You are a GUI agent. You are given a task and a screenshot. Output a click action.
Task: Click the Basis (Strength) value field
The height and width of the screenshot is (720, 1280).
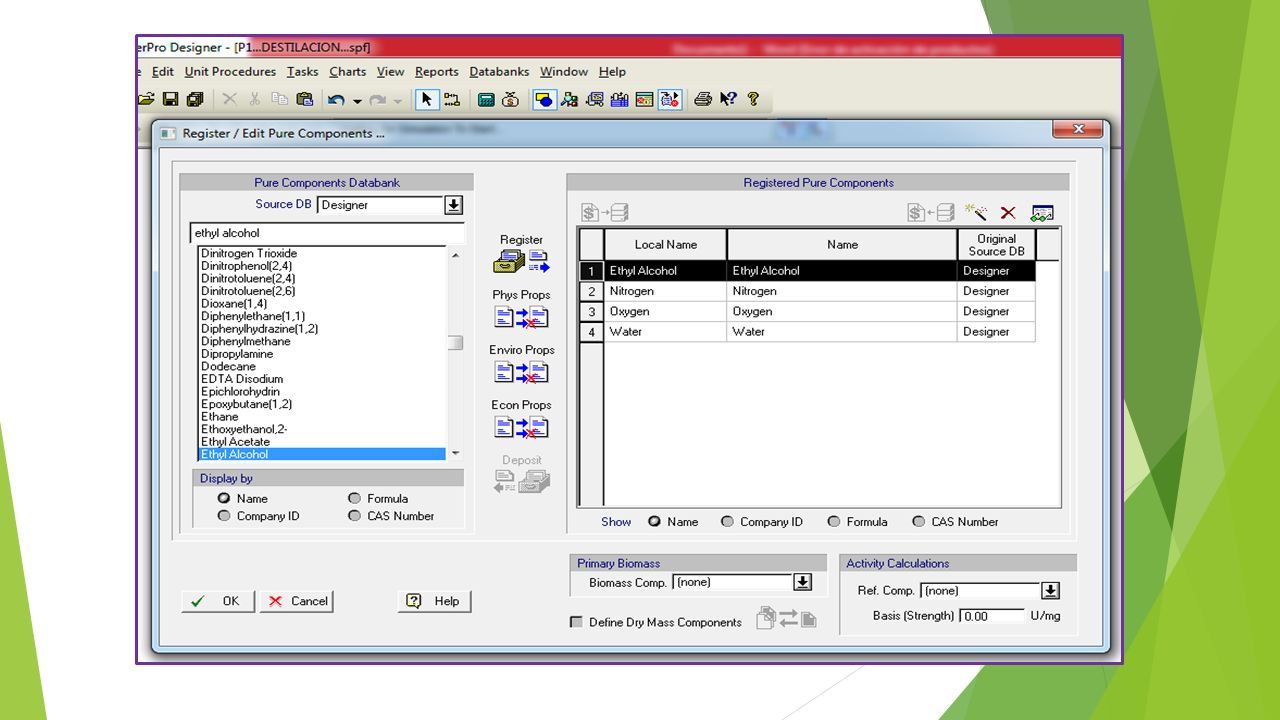[992, 616]
